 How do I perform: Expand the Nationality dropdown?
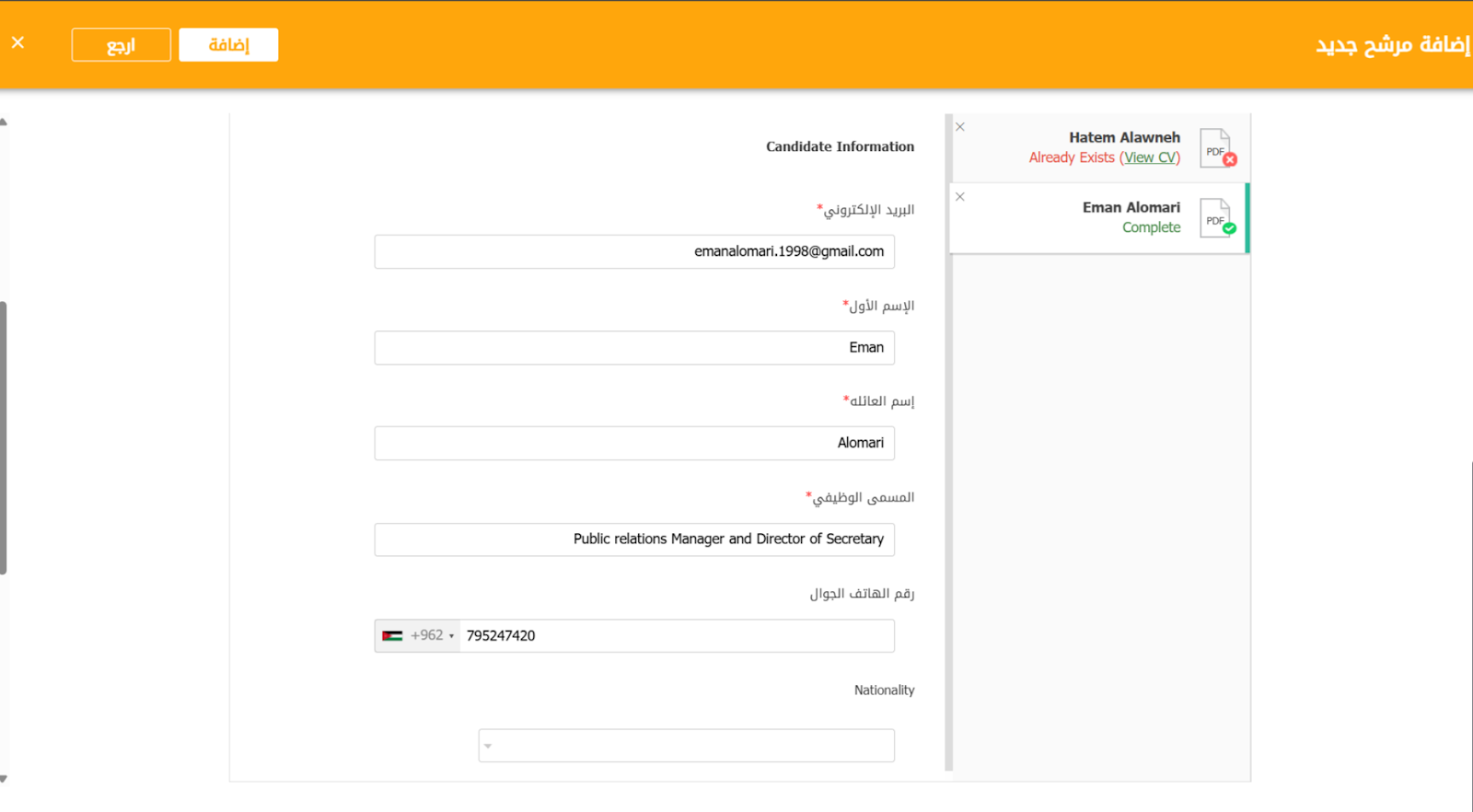coord(686,746)
